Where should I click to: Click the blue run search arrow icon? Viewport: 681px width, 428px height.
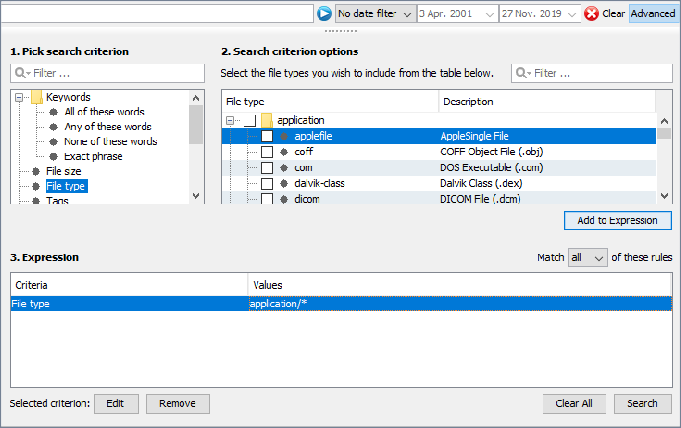tap(324, 14)
